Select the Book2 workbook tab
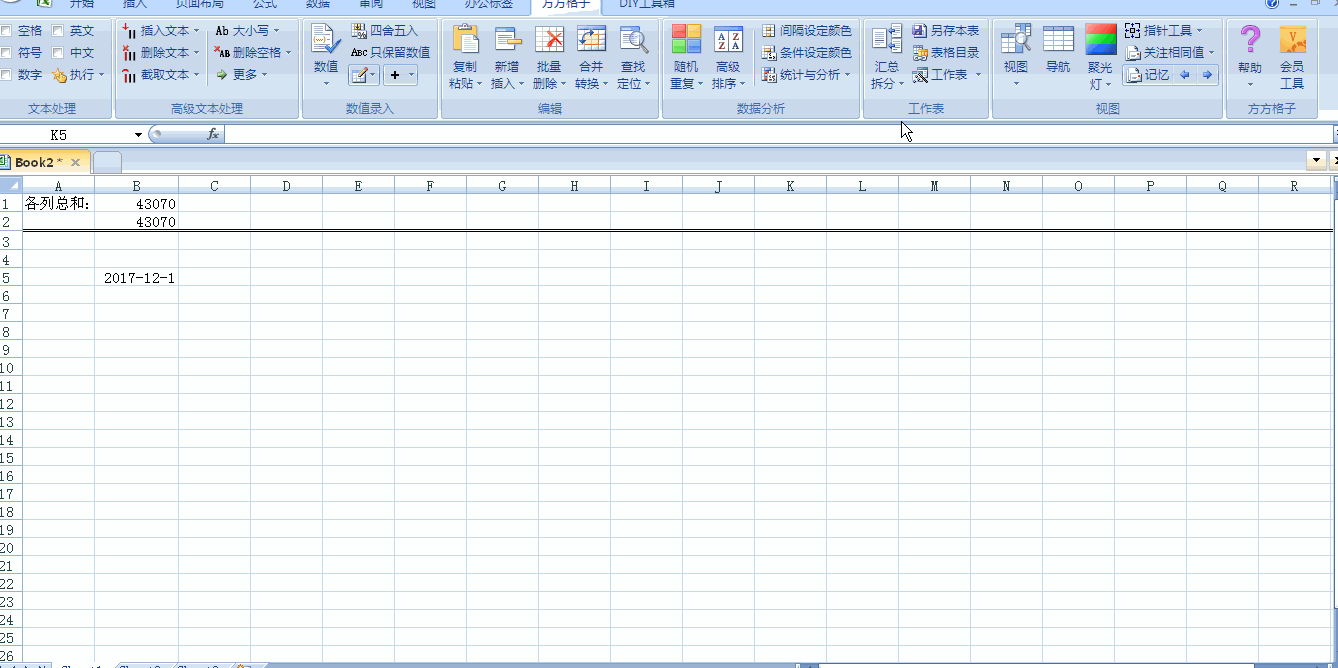Screen dimensions: 1338x668 [x=38, y=162]
